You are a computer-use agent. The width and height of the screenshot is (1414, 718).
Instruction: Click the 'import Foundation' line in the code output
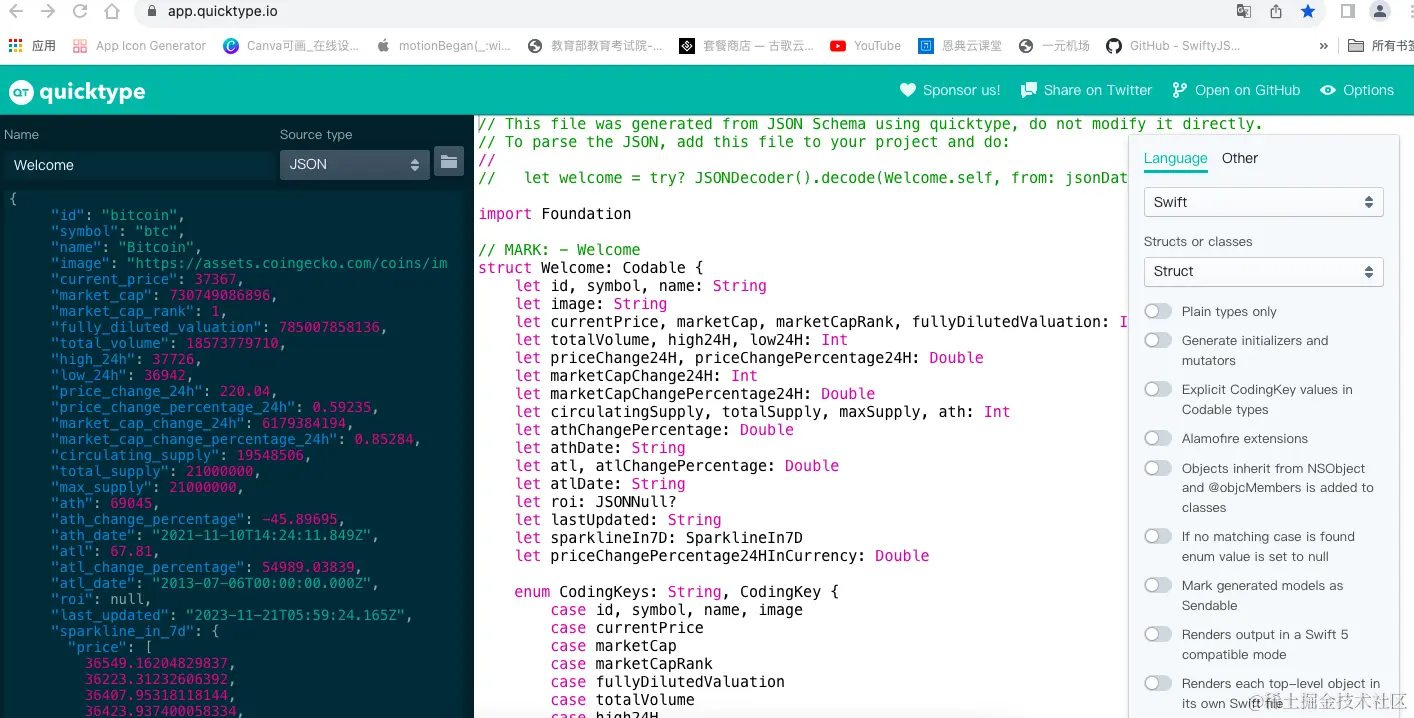point(555,214)
